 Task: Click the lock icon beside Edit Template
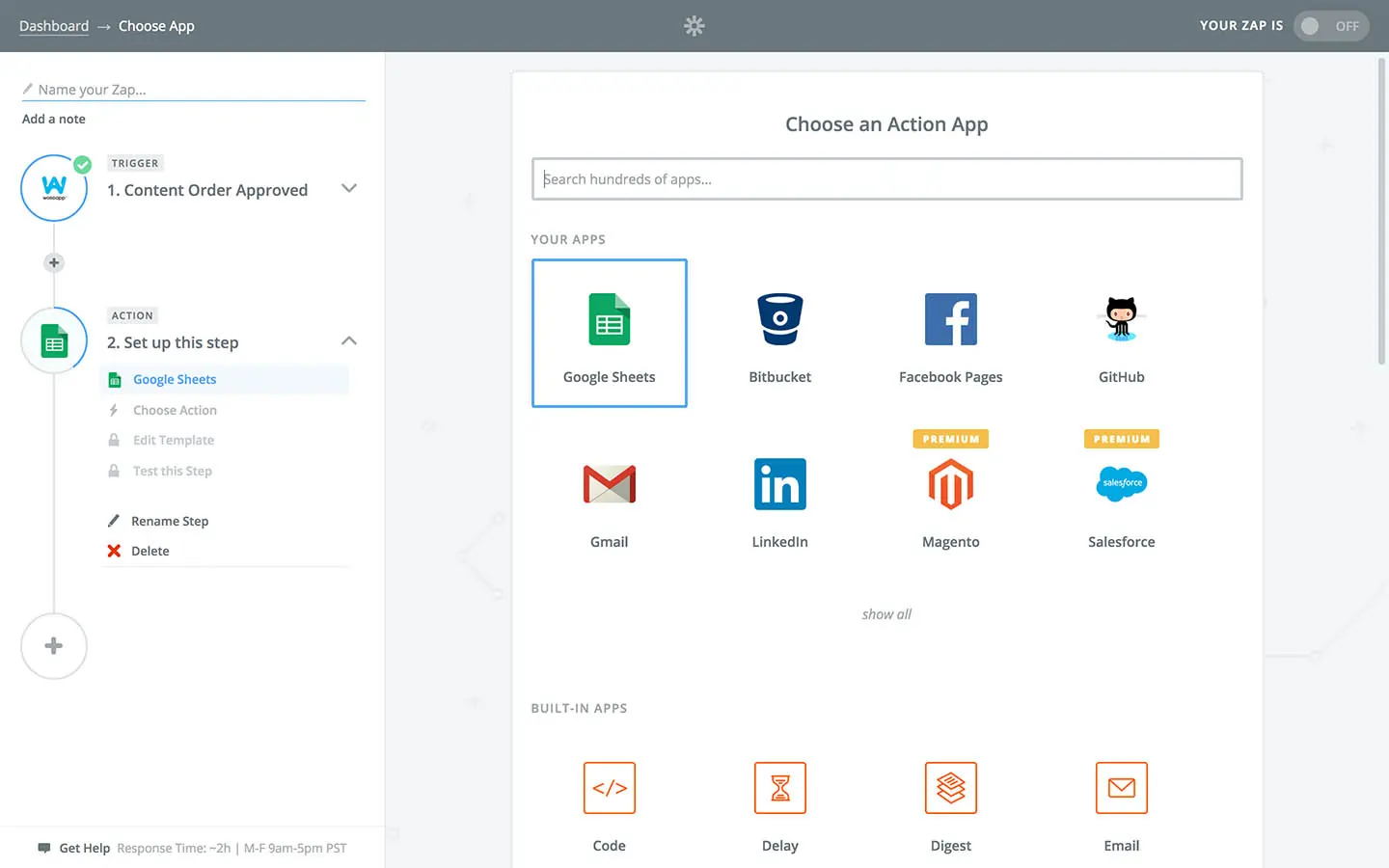(x=114, y=440)
